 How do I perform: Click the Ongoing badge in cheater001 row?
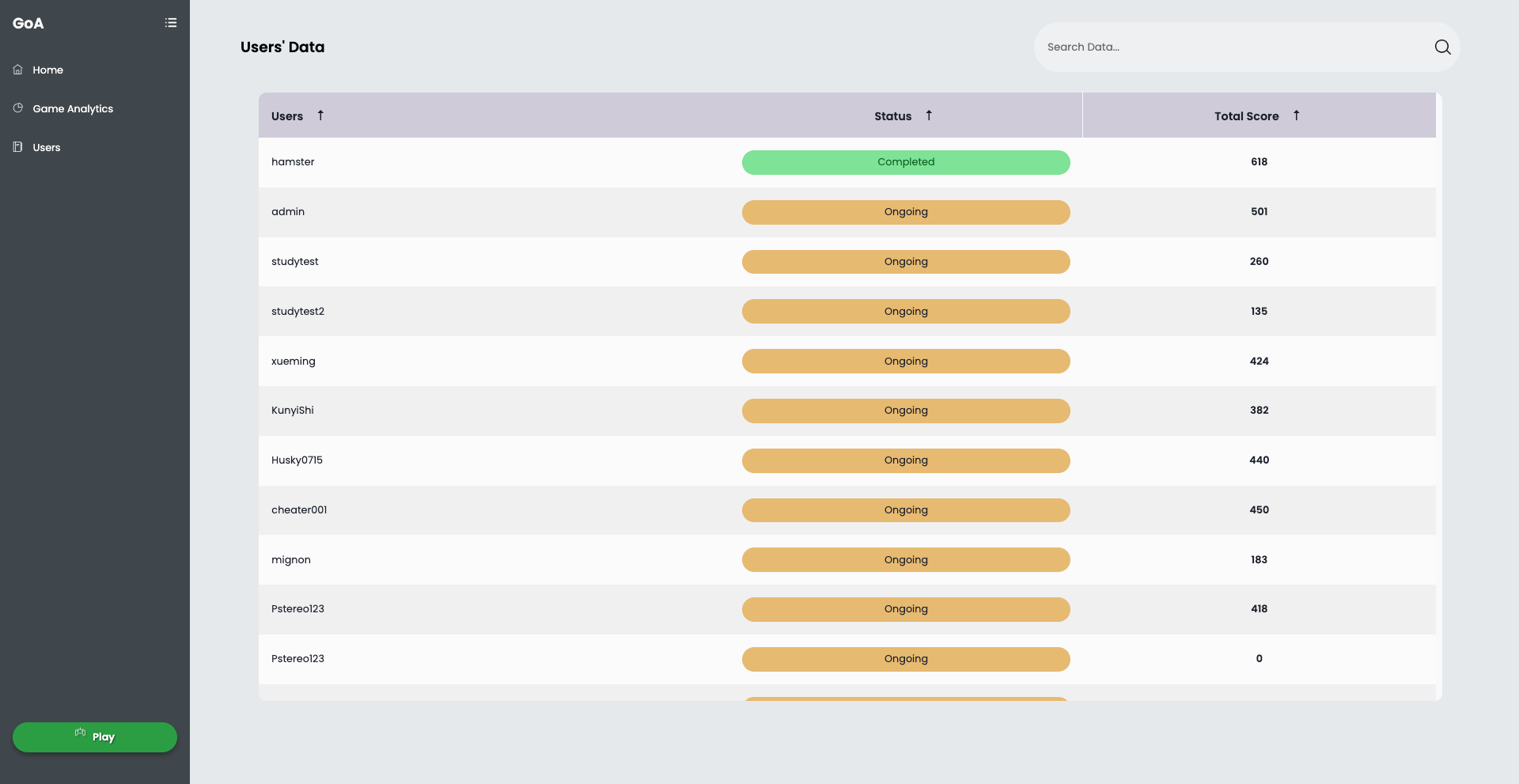pyautogui.click(x=906, y=510)
